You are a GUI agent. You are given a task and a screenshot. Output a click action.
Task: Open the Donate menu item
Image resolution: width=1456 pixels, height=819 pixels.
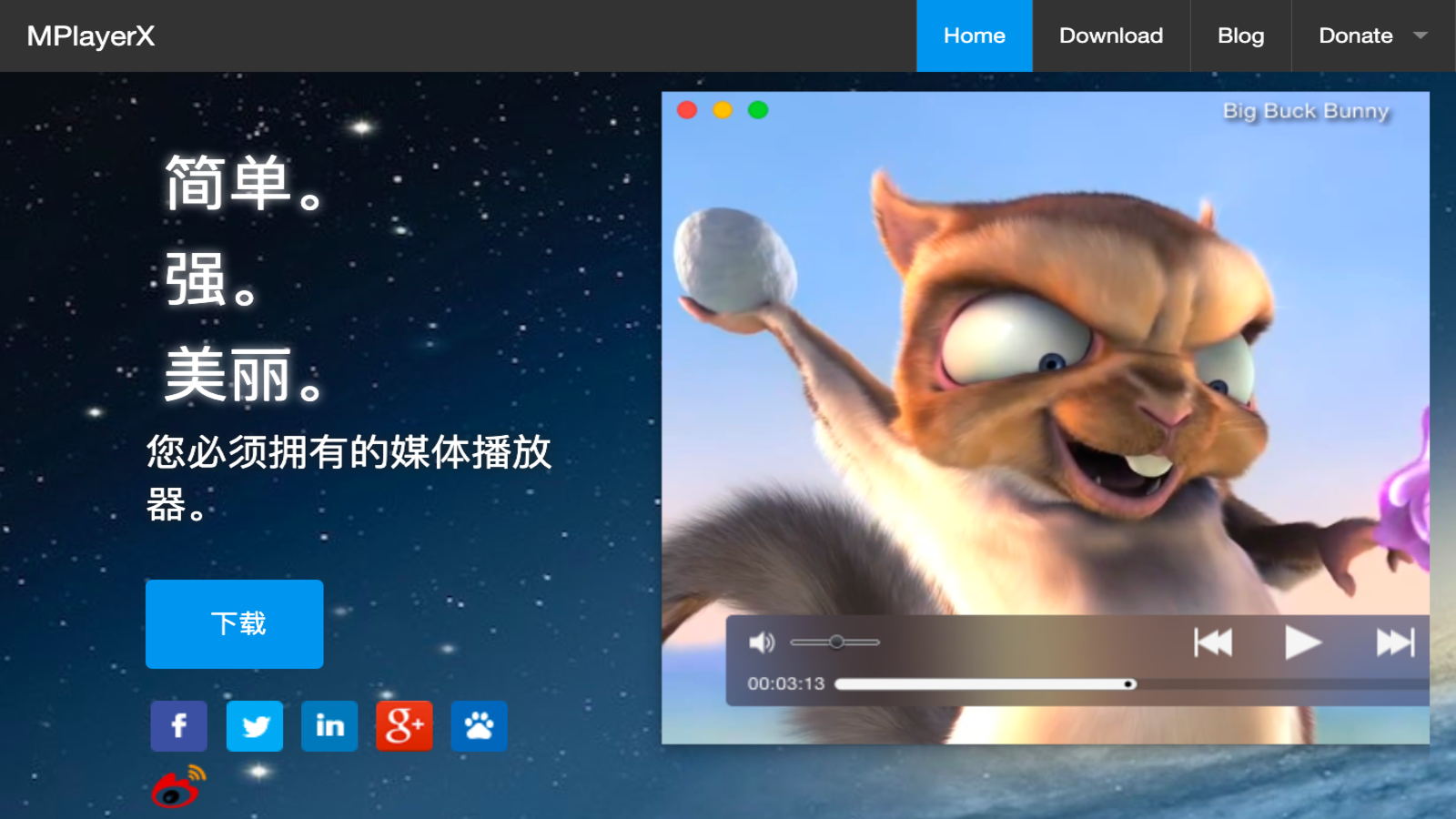pos(1356,35)
